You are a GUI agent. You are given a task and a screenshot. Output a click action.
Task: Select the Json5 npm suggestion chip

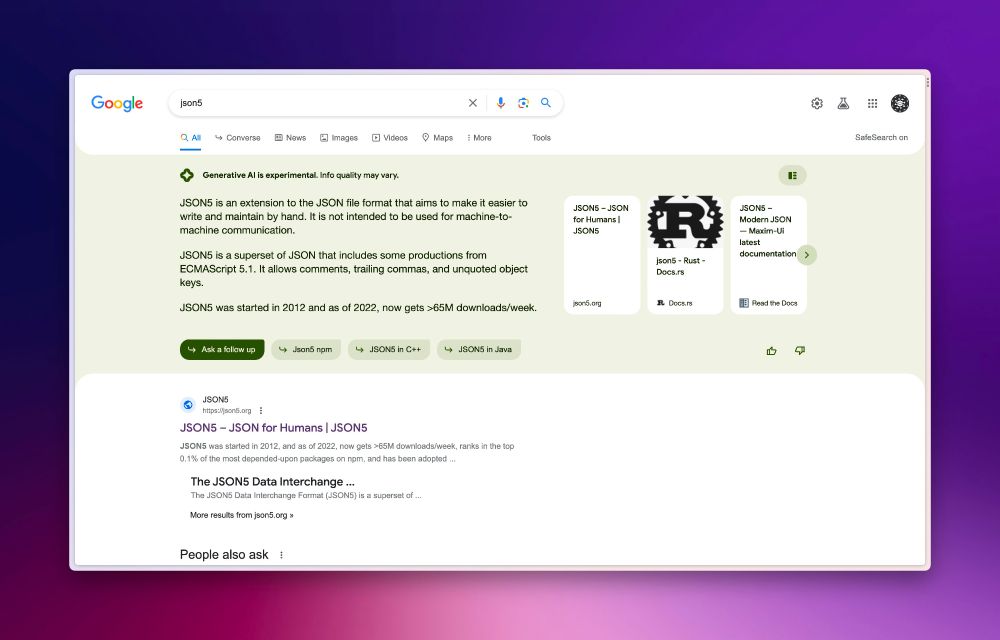pos(306,349)
